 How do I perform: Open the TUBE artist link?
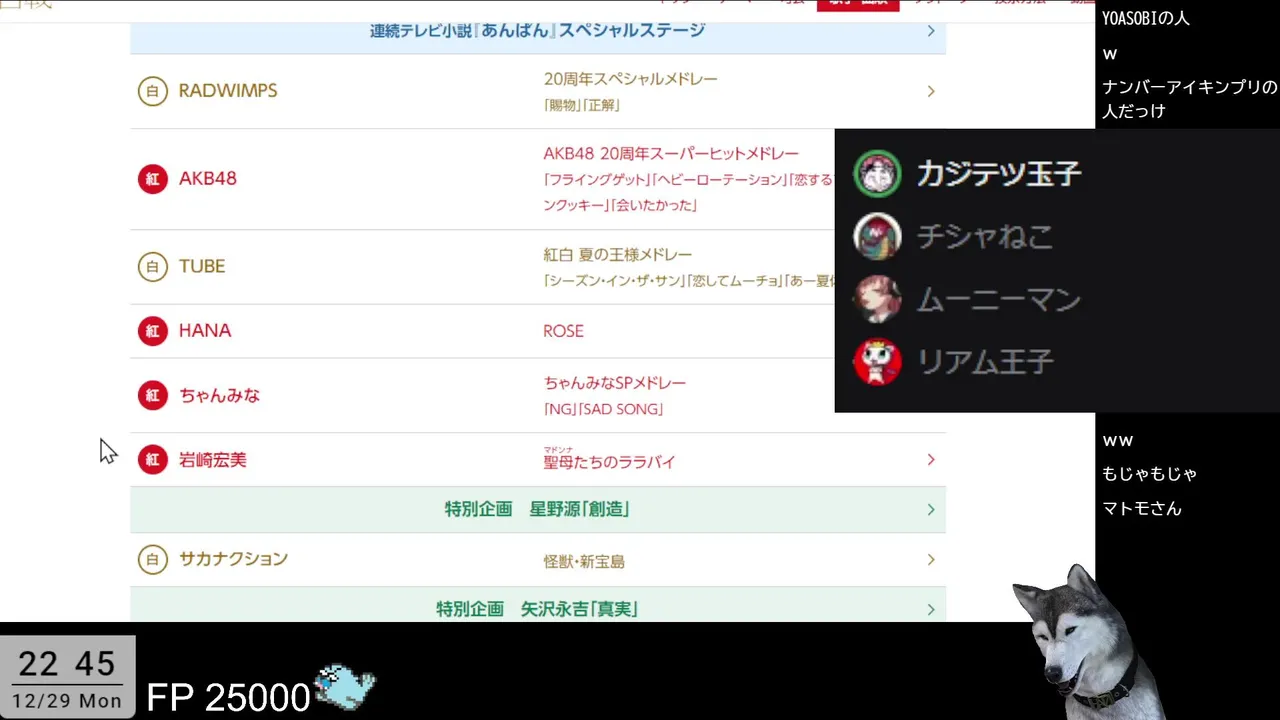(x=202, y=267)
